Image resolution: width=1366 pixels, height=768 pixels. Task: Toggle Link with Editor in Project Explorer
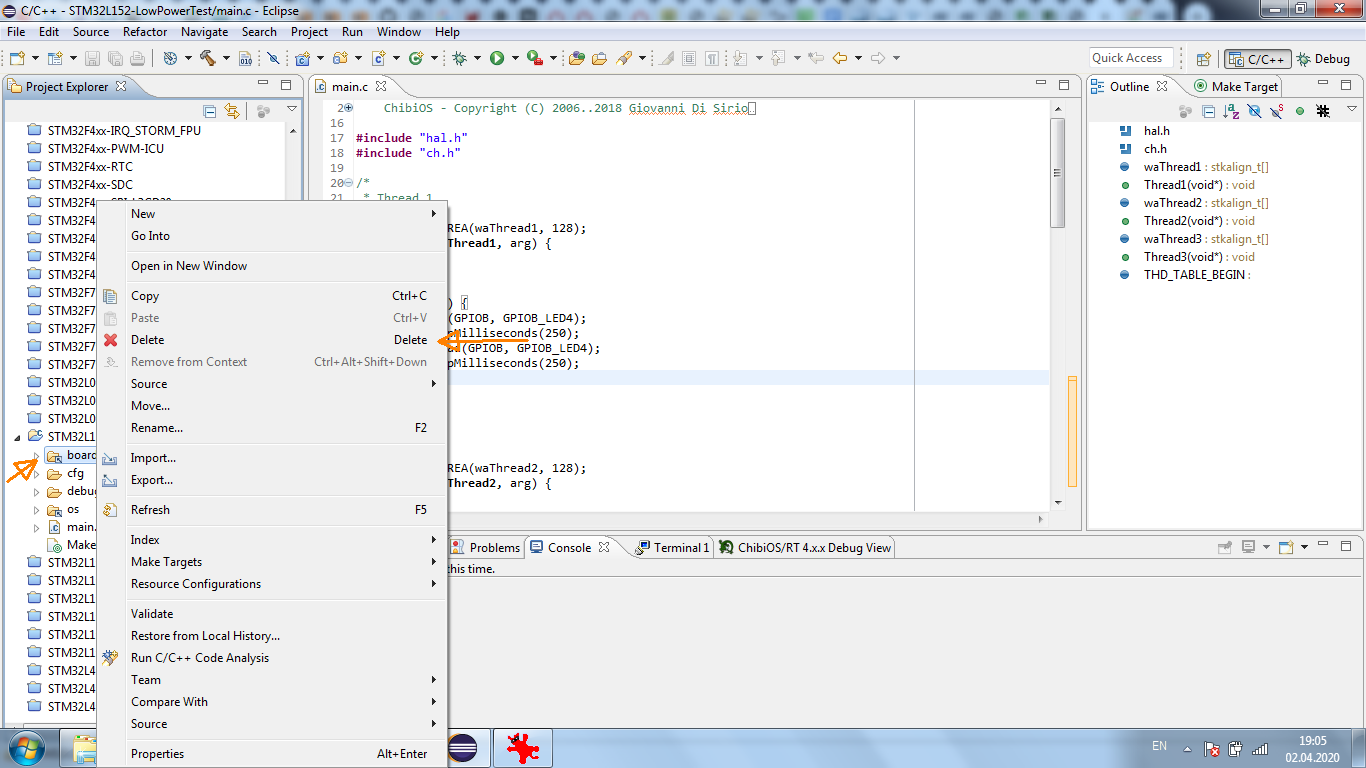232,111
